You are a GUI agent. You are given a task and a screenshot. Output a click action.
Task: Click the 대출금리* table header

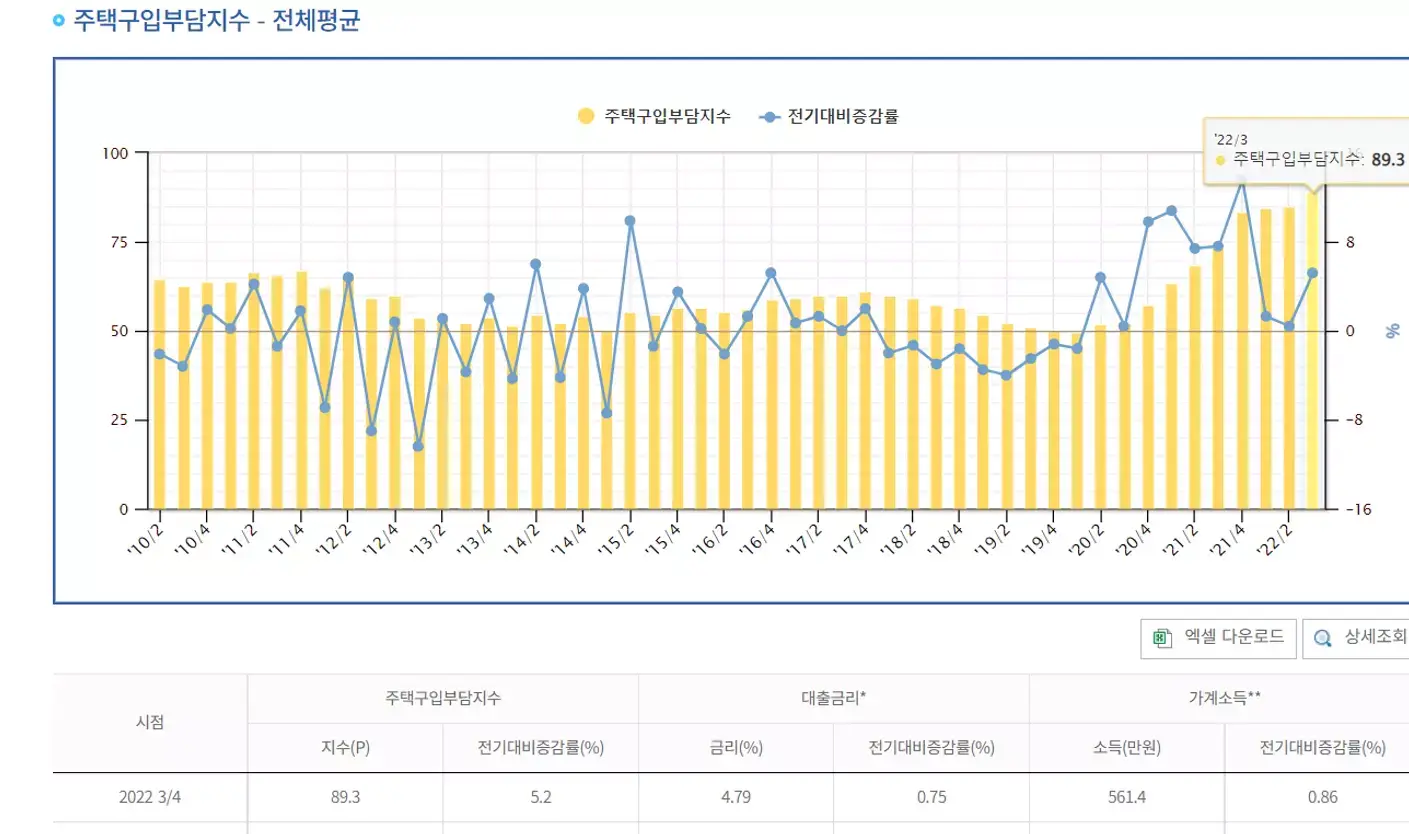(x=834, y=699)
